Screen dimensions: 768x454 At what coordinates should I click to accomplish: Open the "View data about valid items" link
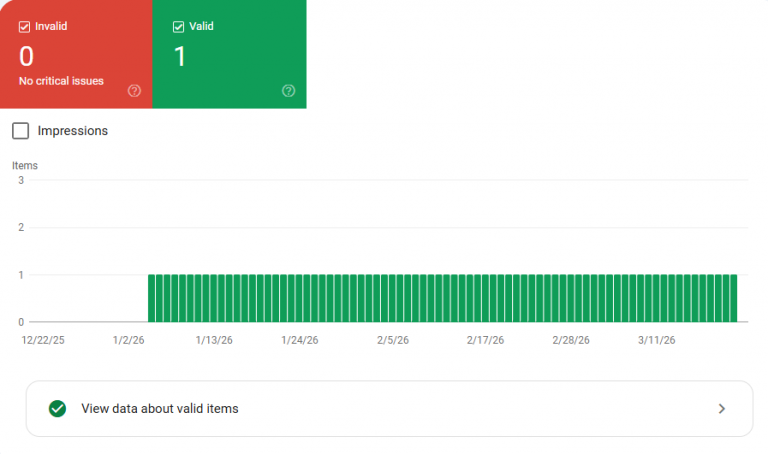[x=160, y=408]
